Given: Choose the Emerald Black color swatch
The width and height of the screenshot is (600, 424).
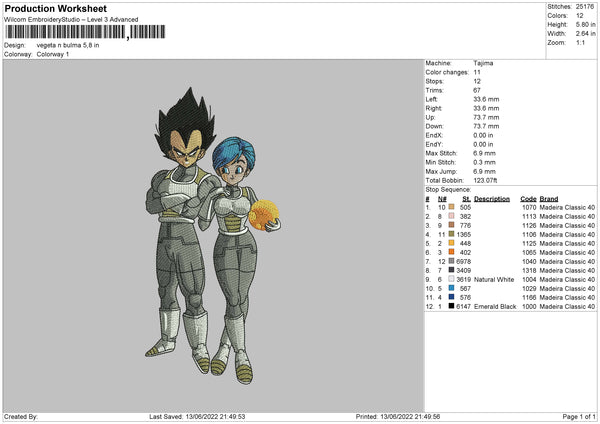Looking at the screenshot, I should tap(452, 306).
